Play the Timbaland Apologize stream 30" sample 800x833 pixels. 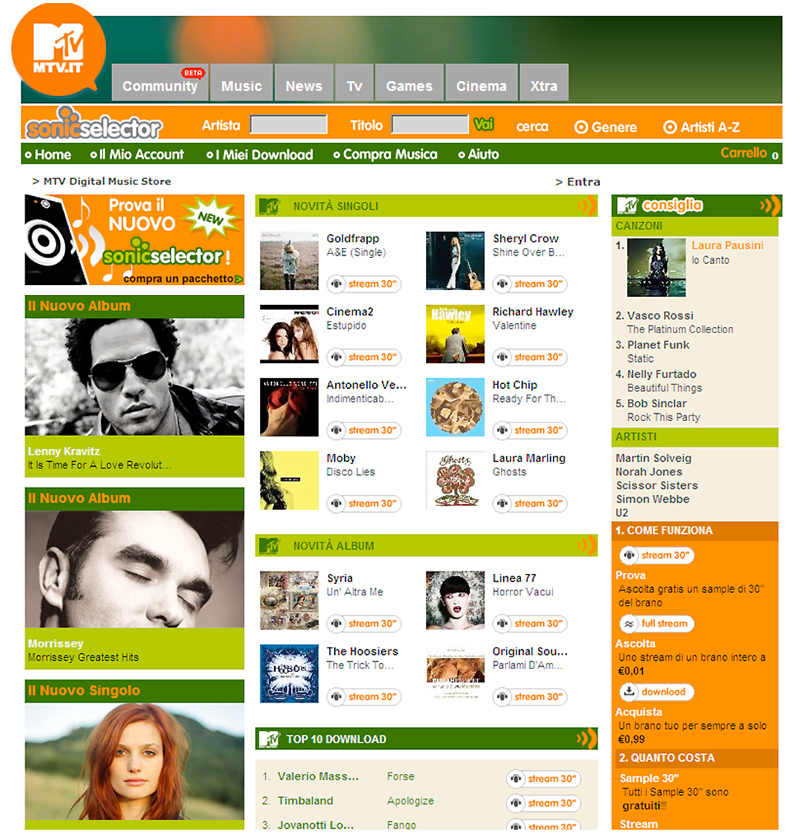point(543,803)
